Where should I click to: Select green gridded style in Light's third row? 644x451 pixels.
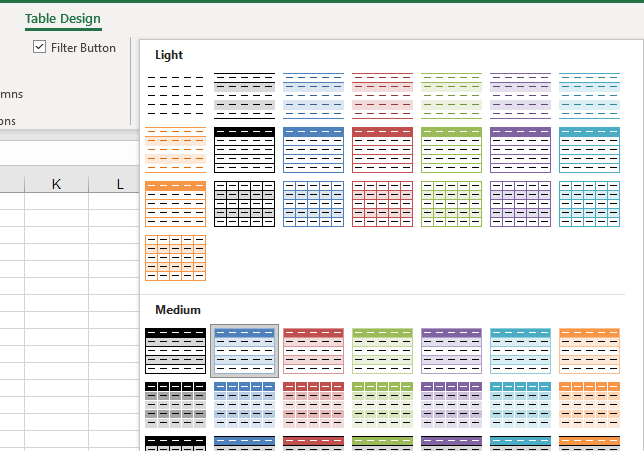click(451, 204)
